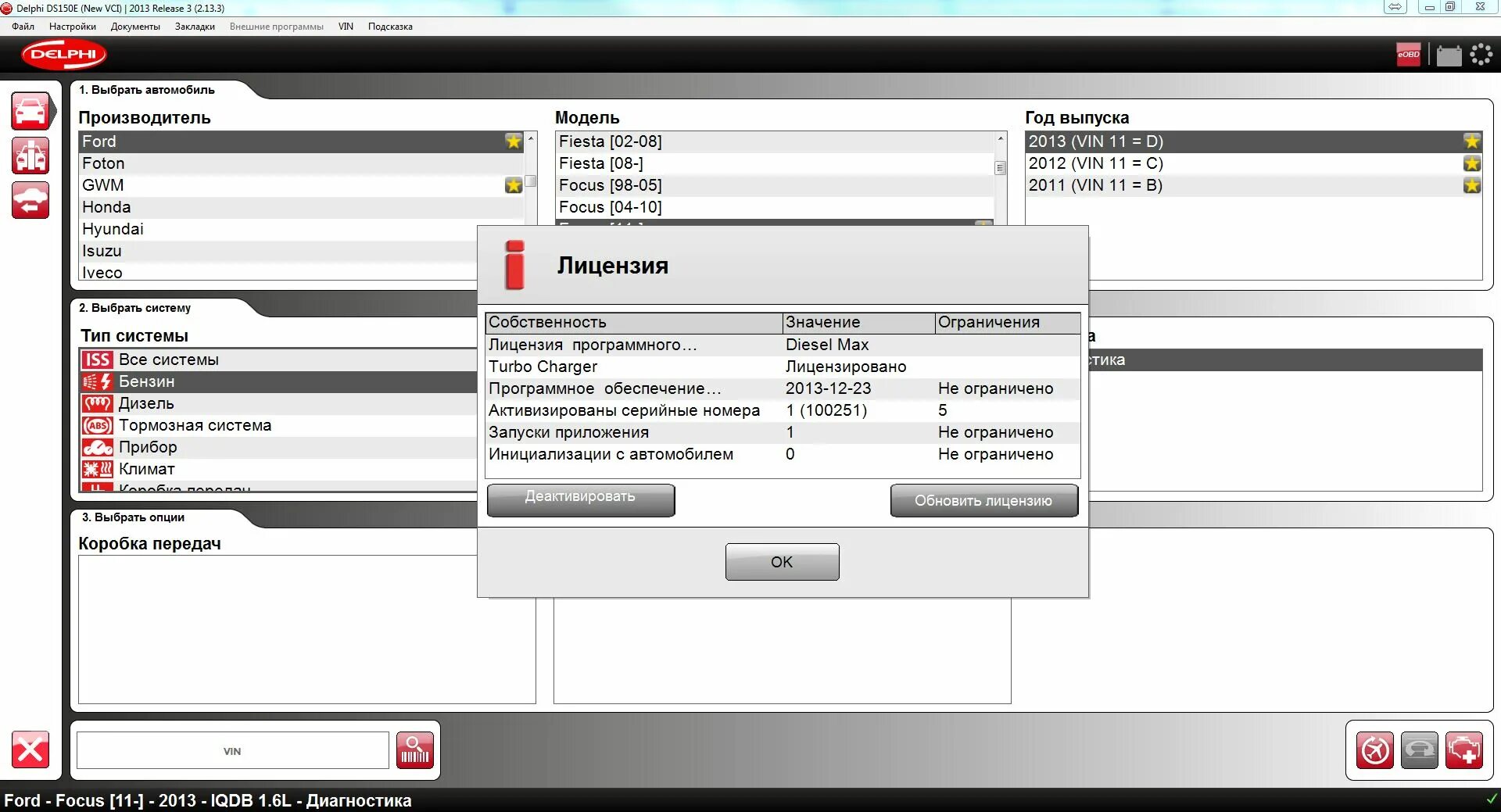This screenshot has height=812, width=1501.
Task: Toggle favorite star for year 2011
Action: [x=1472, y=185]
